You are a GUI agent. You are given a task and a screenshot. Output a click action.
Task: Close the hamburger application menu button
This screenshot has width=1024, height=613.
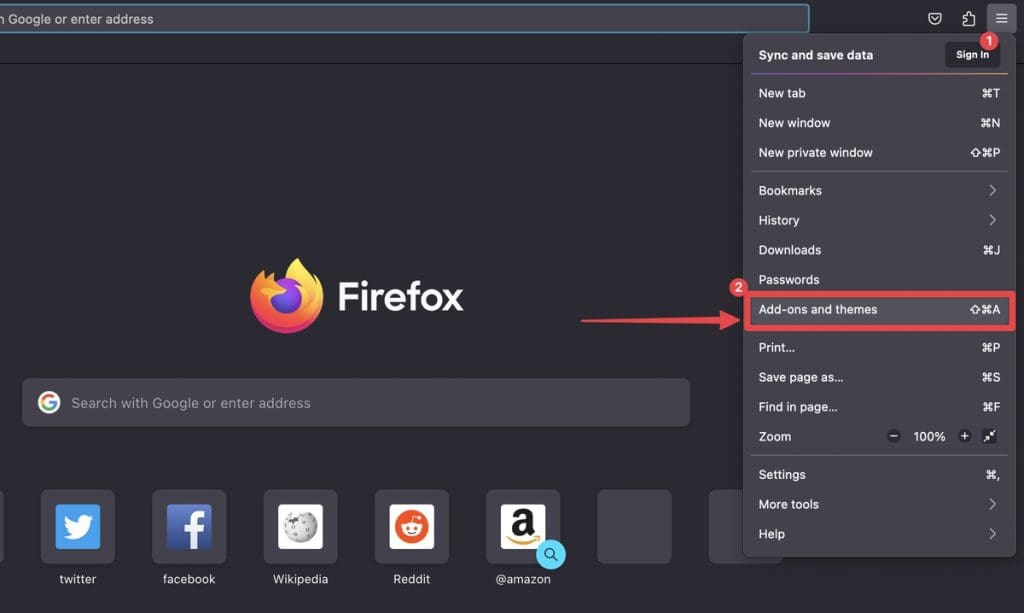tap(1001, 18)
